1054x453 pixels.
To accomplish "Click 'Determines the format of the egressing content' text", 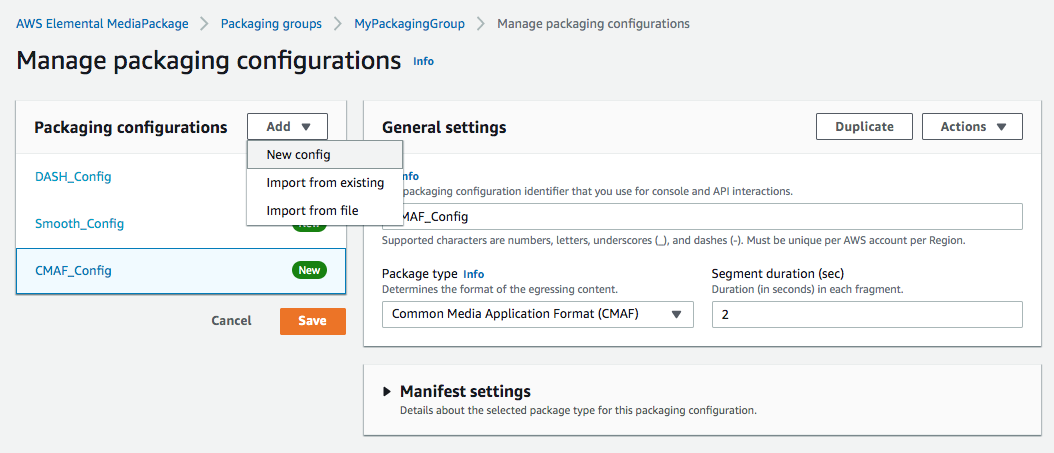I will tap(500, 290).
